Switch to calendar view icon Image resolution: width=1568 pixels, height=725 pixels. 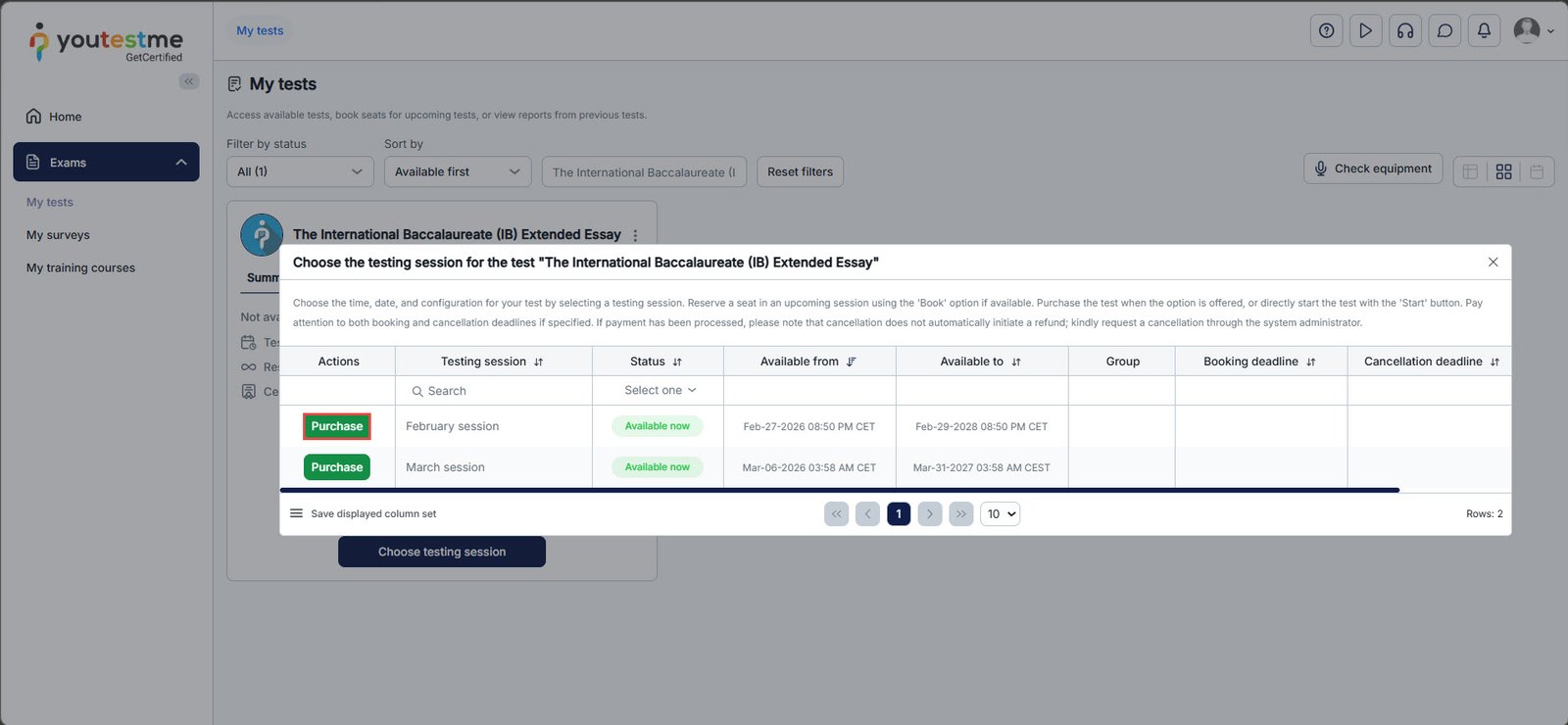[x=1537, y=171]
